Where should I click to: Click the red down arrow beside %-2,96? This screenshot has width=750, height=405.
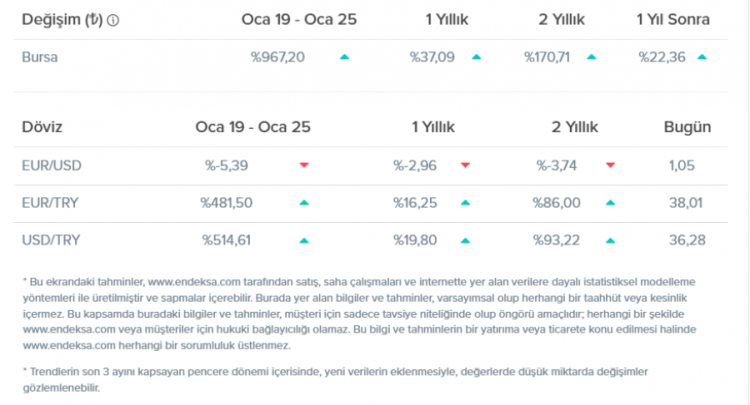(x=465, y=165)
